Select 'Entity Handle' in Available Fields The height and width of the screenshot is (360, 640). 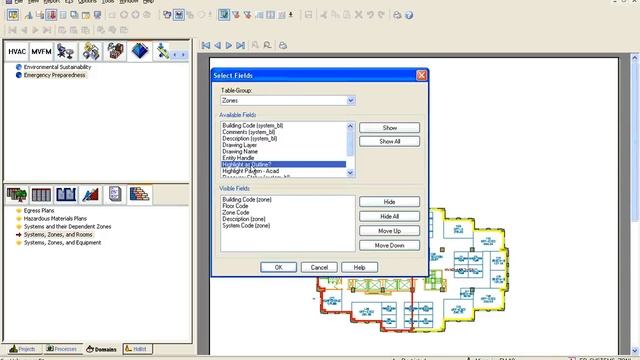pos(238,158)
